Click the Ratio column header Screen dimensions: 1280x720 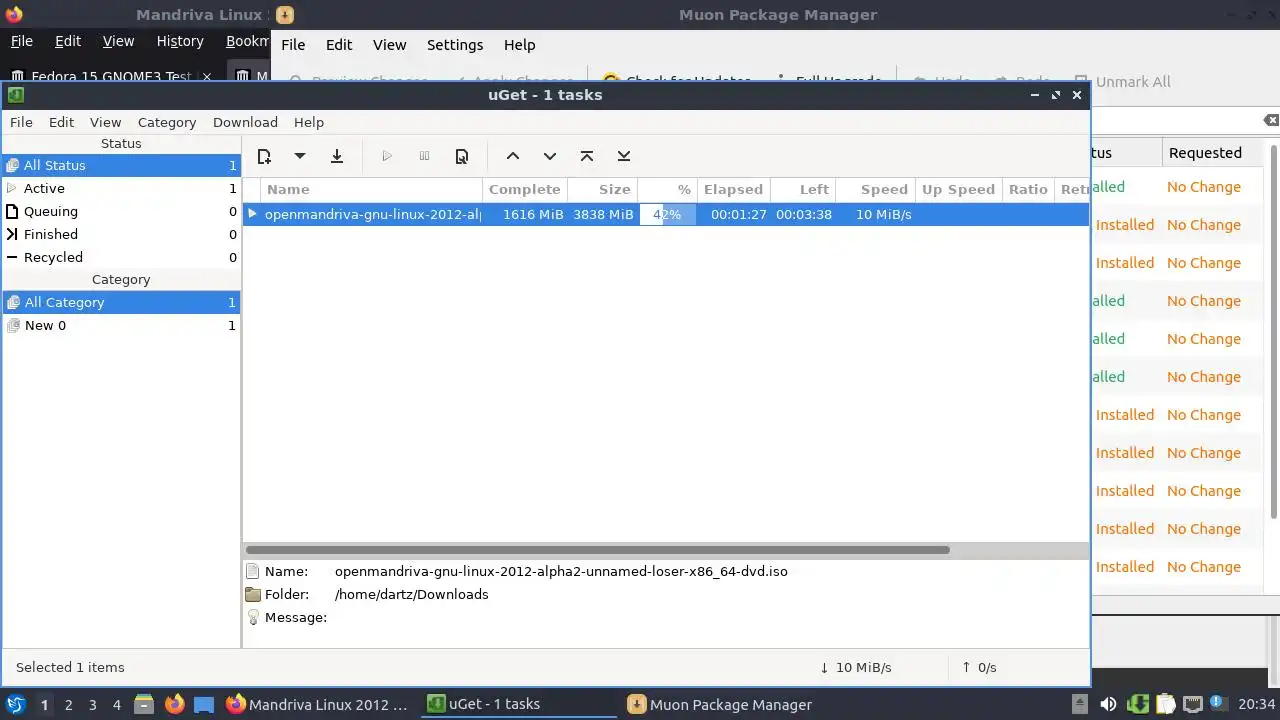tap(1028, 189)
